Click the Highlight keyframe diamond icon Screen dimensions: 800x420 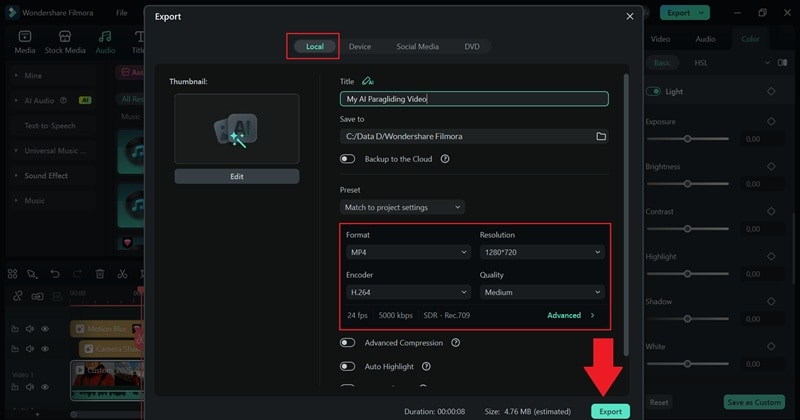tap(771, 256)
